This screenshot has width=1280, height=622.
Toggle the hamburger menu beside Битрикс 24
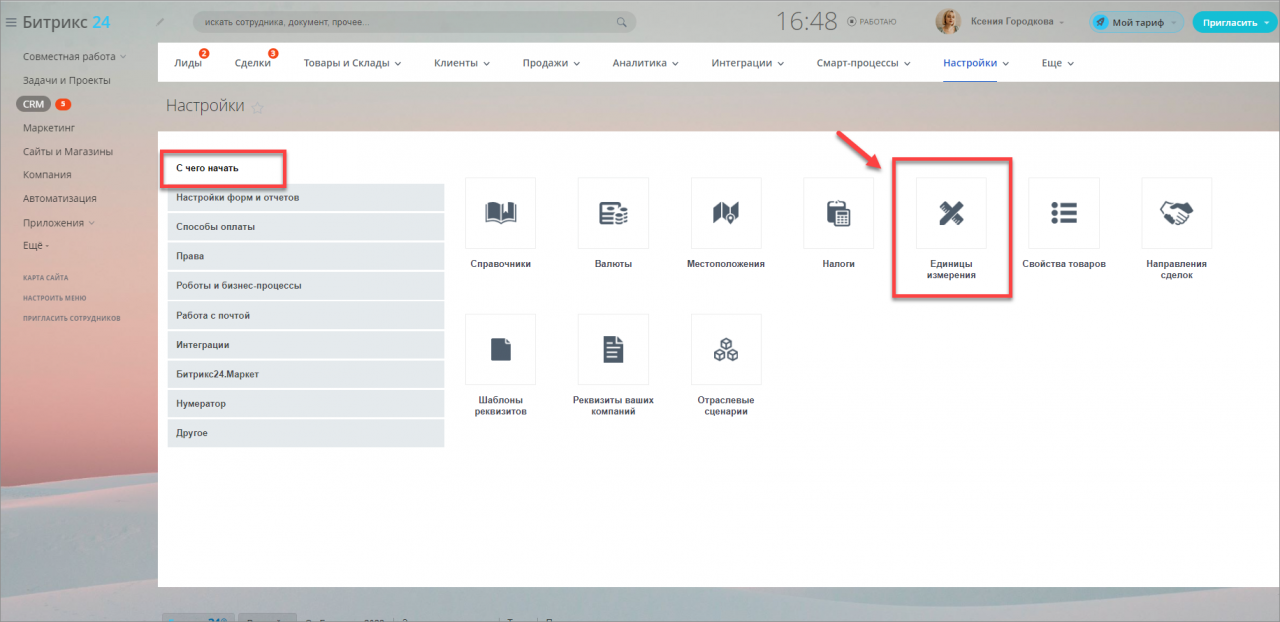[x=11, y=22]
